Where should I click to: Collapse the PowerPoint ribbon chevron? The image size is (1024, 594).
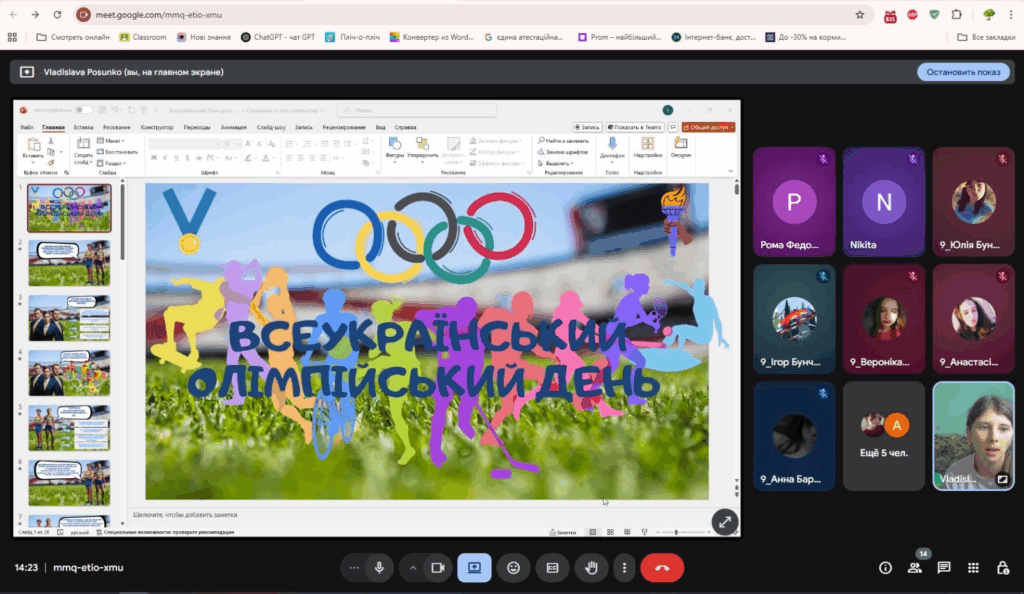pyautogui.click(x=731, y=172)
